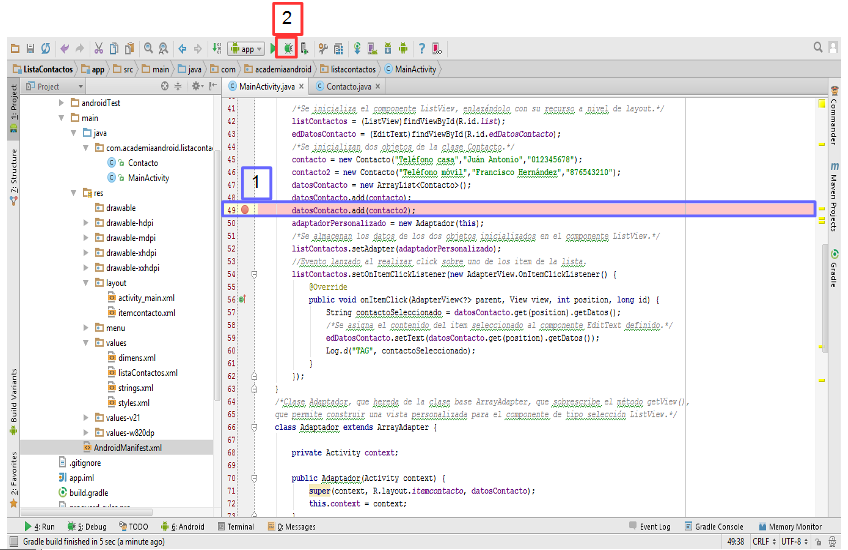Open the Gradle Console
The width and height of the screenshot is (848, 550).
[x=714, y=527]
